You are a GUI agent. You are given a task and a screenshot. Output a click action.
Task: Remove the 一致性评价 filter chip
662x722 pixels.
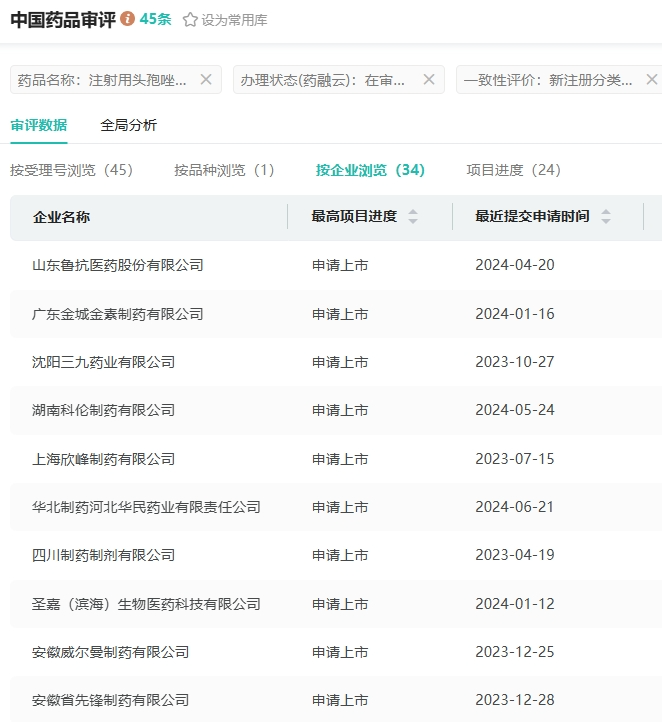pyautogui.click(x=651, y=80)
